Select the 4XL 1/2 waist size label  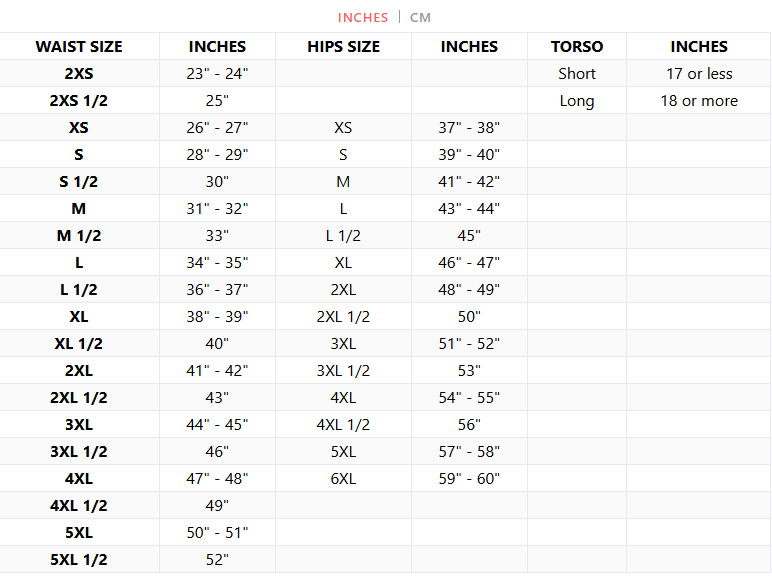[79, 506]
